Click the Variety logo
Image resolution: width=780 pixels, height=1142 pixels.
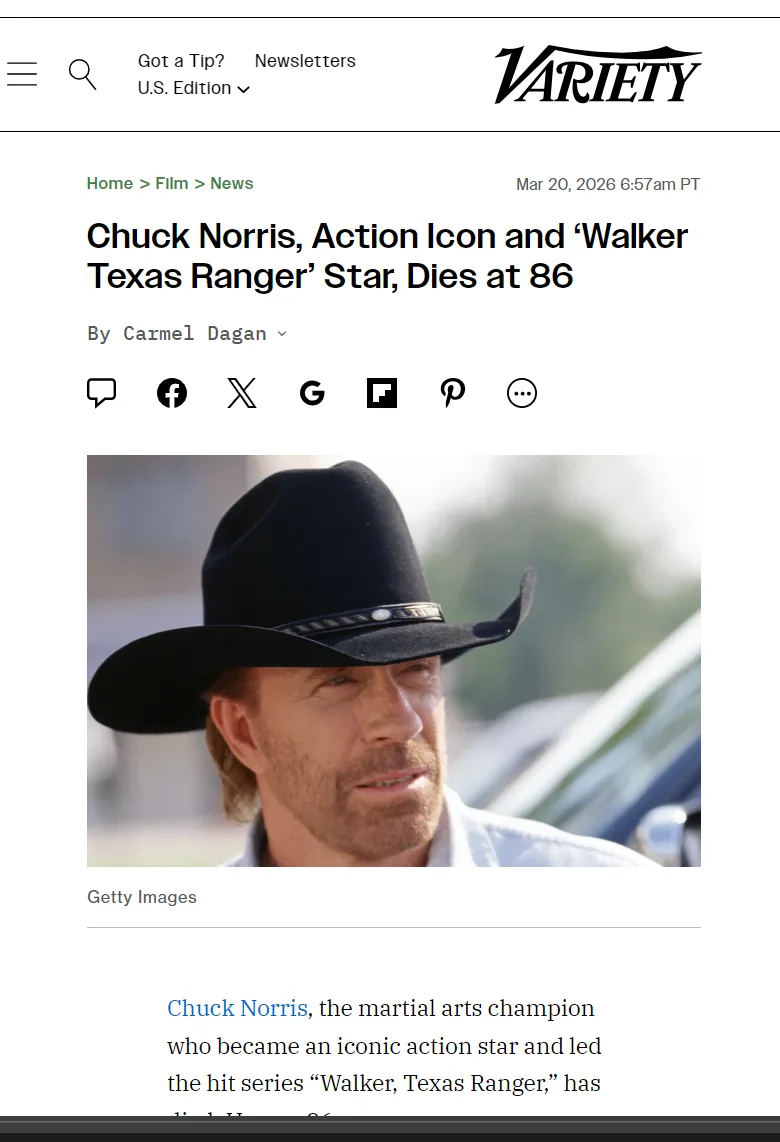pyautogui.click(x=598, y=74)
